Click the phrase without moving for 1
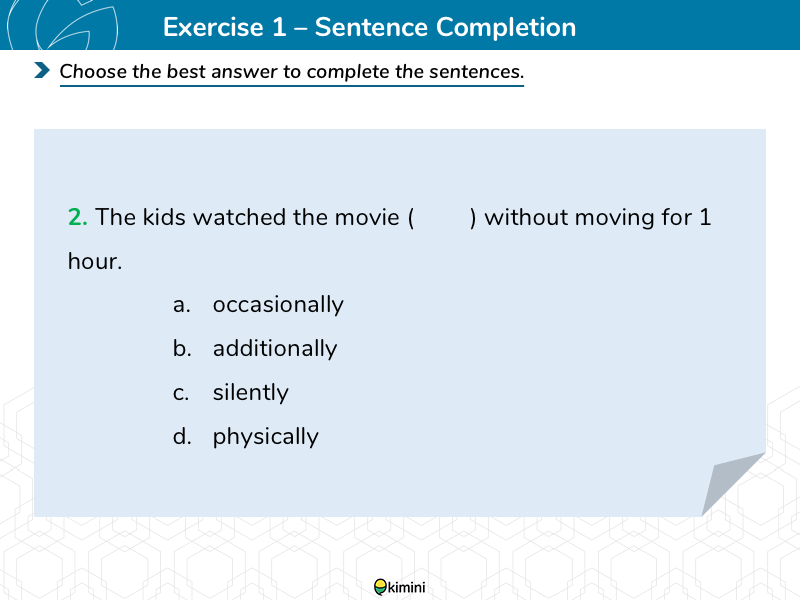 (597, 217)
